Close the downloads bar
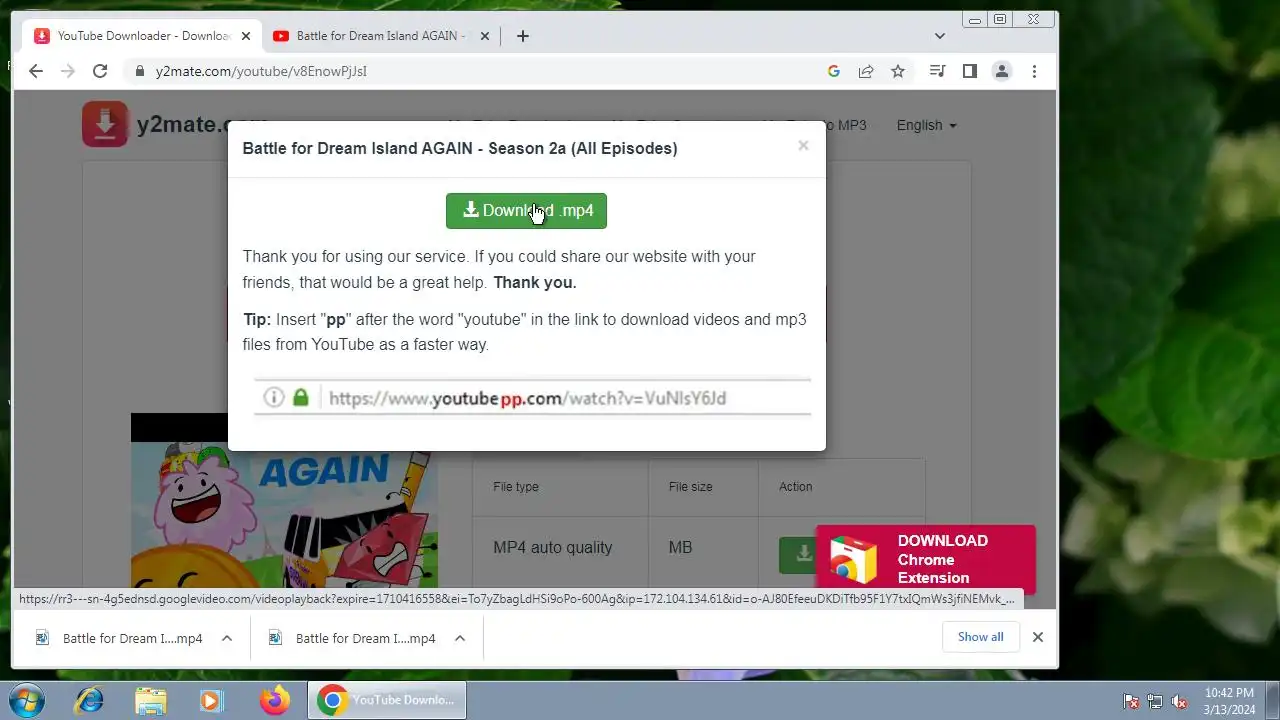Image resolution: width=1280 pixels, height=720 pixels. pyautogui.click(x=1038, y=637)
